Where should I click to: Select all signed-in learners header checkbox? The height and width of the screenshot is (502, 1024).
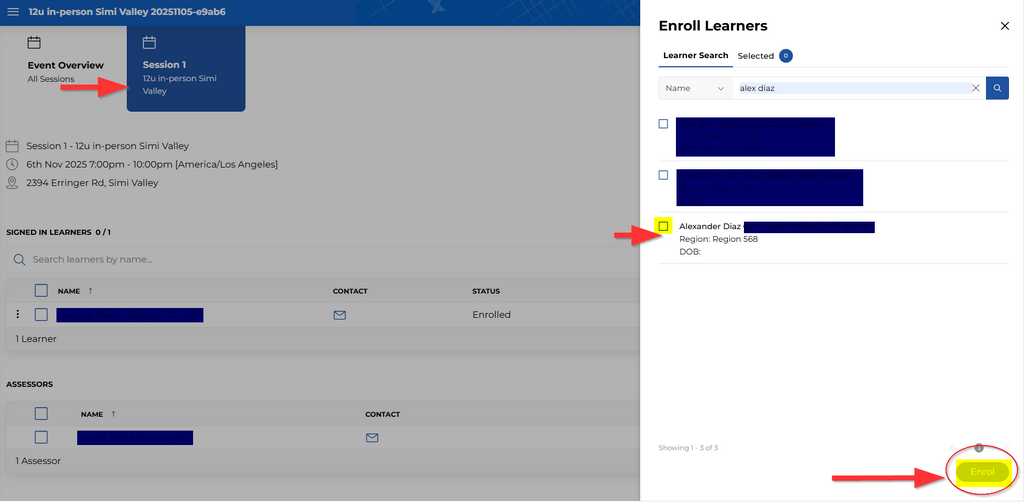(x=41, y=291)
